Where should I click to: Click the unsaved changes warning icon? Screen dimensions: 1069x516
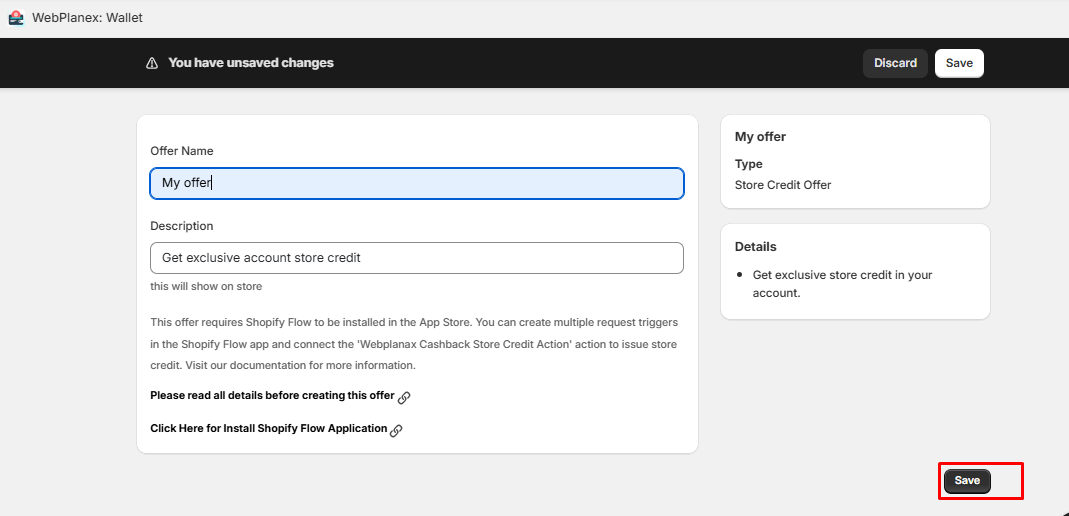click(x=152, y=63)
